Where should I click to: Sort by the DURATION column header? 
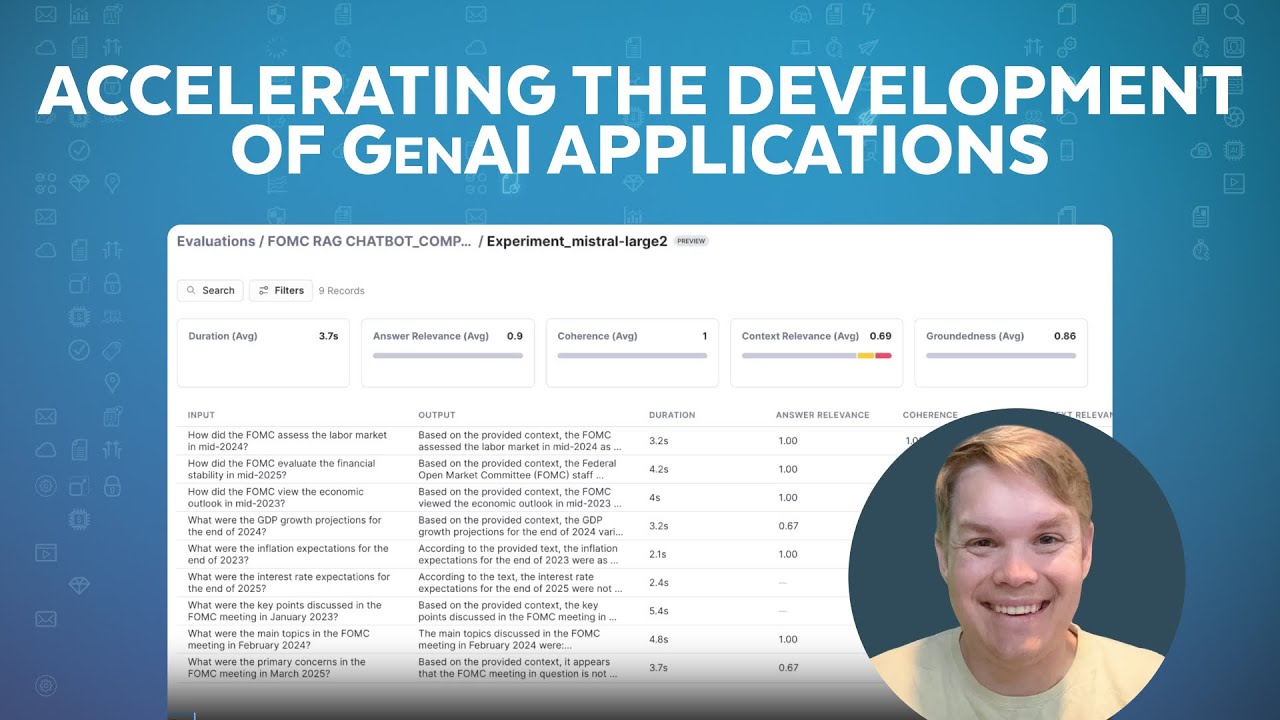672,415
